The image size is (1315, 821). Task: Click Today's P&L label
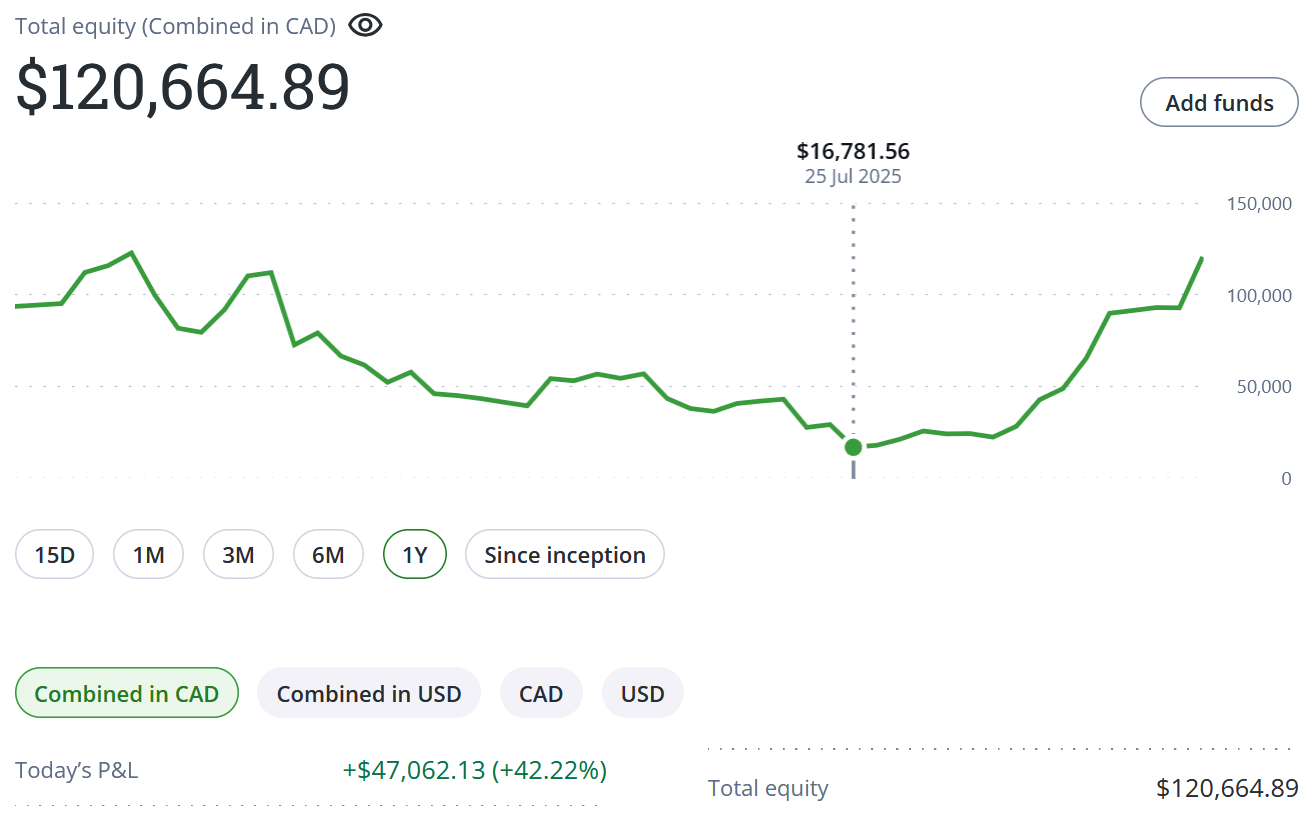77,770
